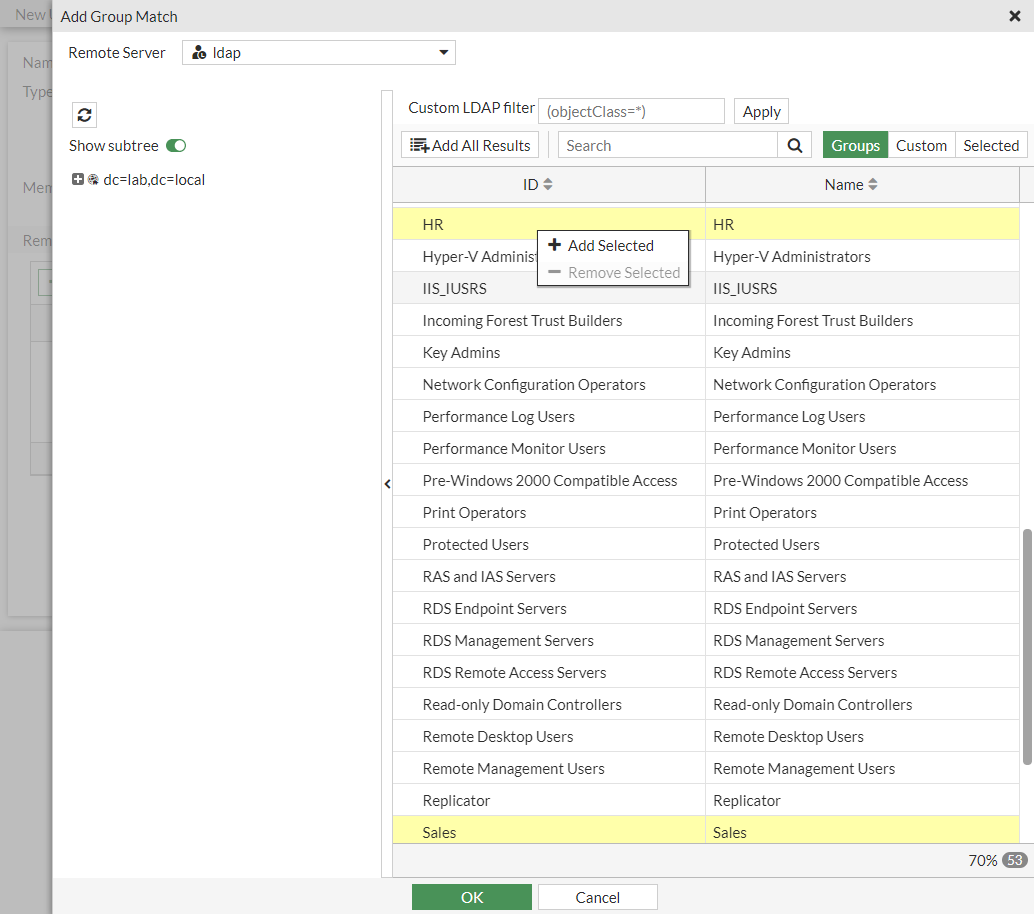Click the Add All Results button
Viewport: 1034px width, 914px height.
(x=470, y=145)
